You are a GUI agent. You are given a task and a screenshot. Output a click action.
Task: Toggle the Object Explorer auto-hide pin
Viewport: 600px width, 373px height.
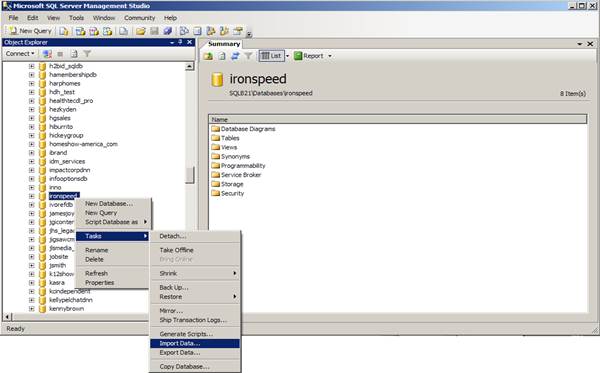click(180, 42)
